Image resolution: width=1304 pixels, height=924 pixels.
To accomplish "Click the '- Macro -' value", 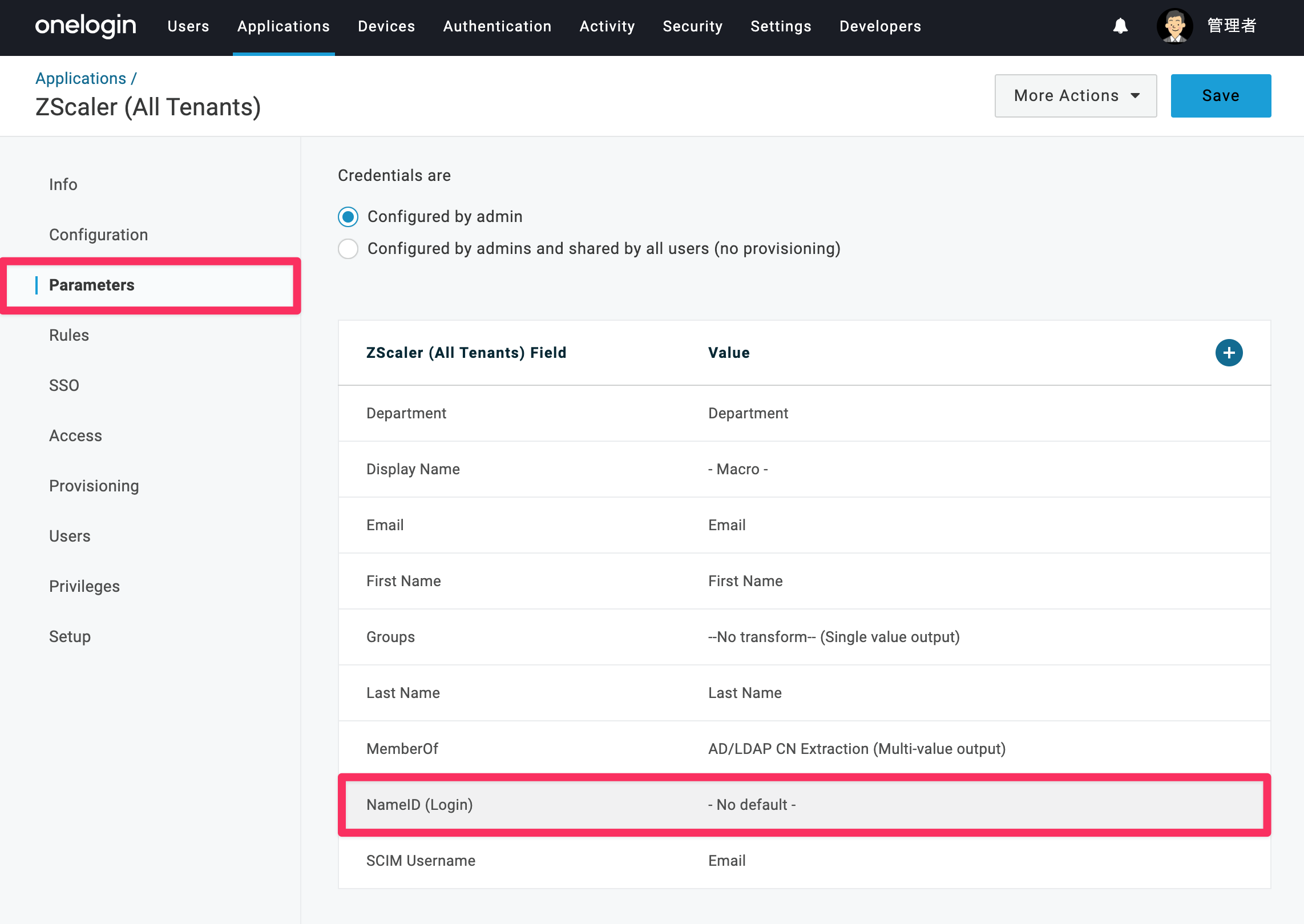I will point(738,469).
